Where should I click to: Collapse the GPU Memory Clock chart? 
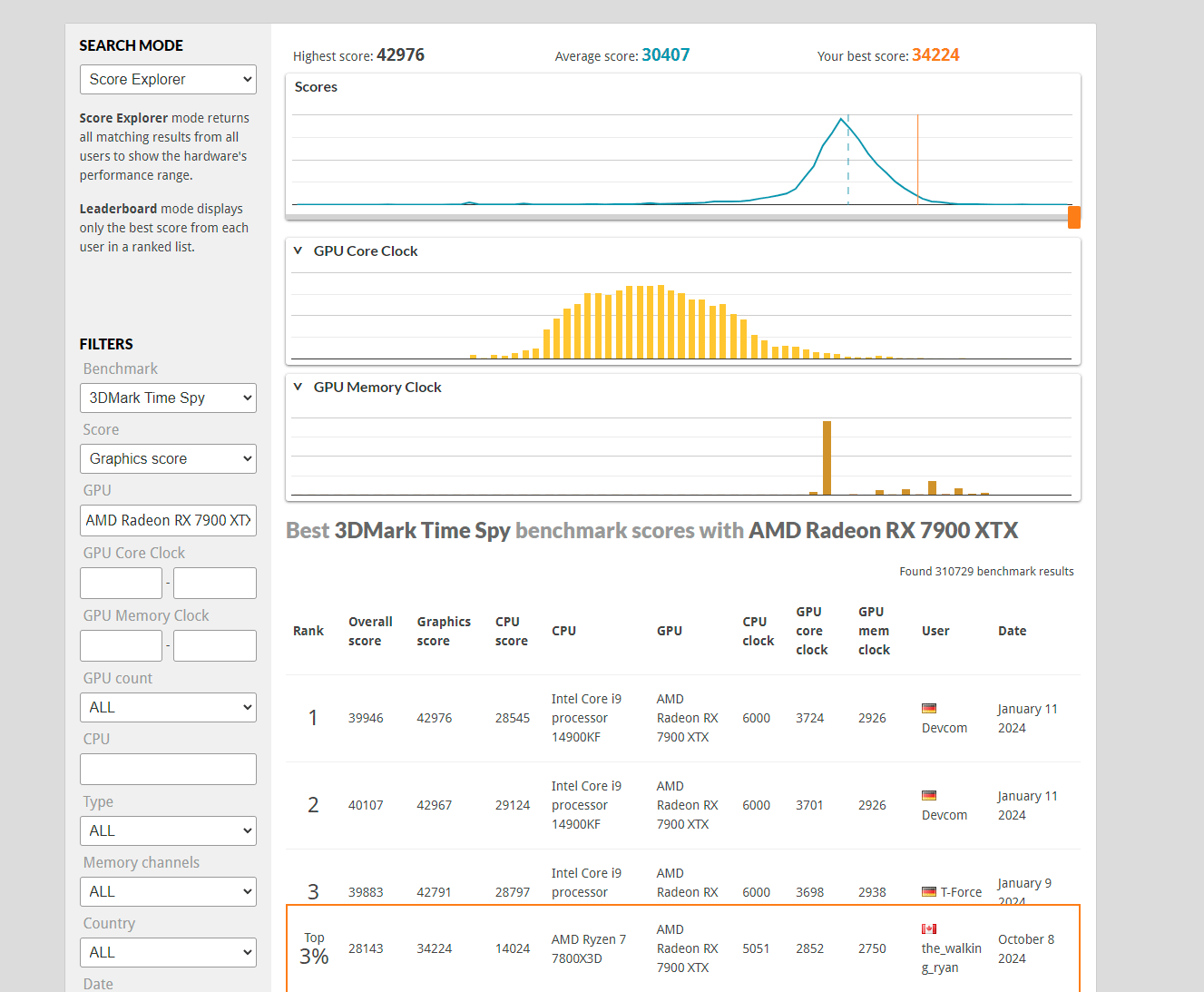coord(298,388)
